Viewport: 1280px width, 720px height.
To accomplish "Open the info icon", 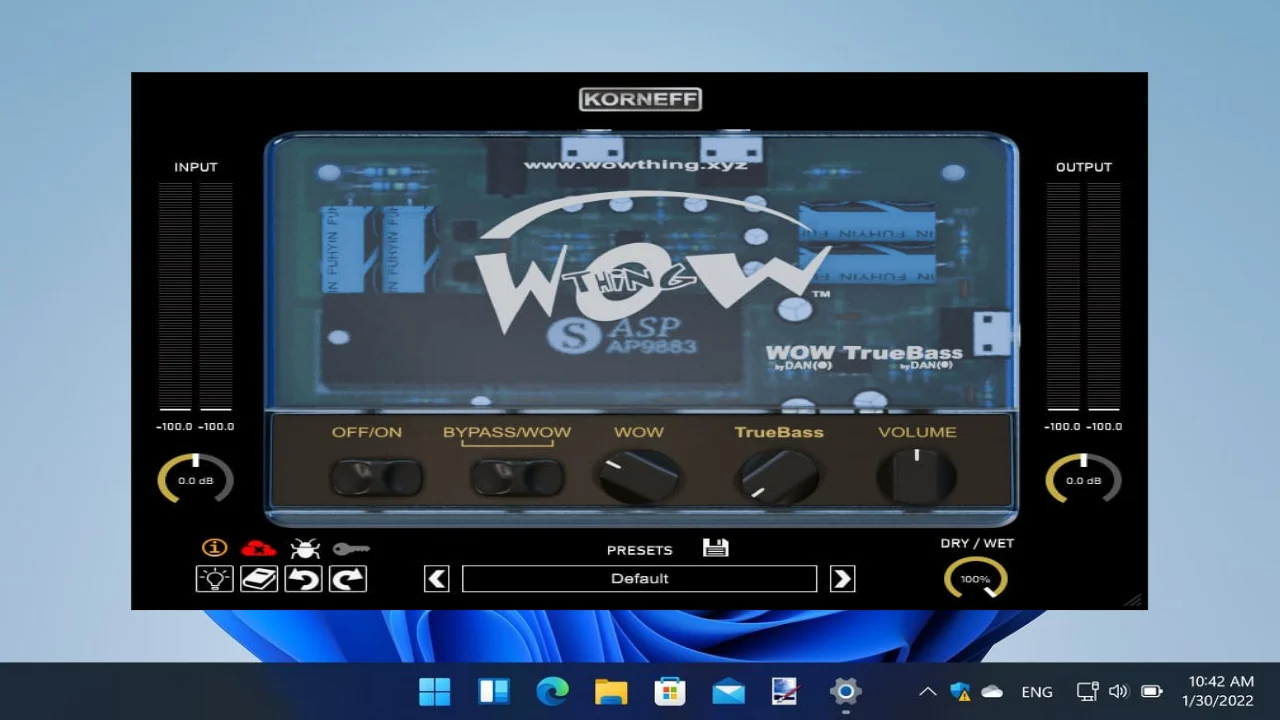I will tap(214, 548).
